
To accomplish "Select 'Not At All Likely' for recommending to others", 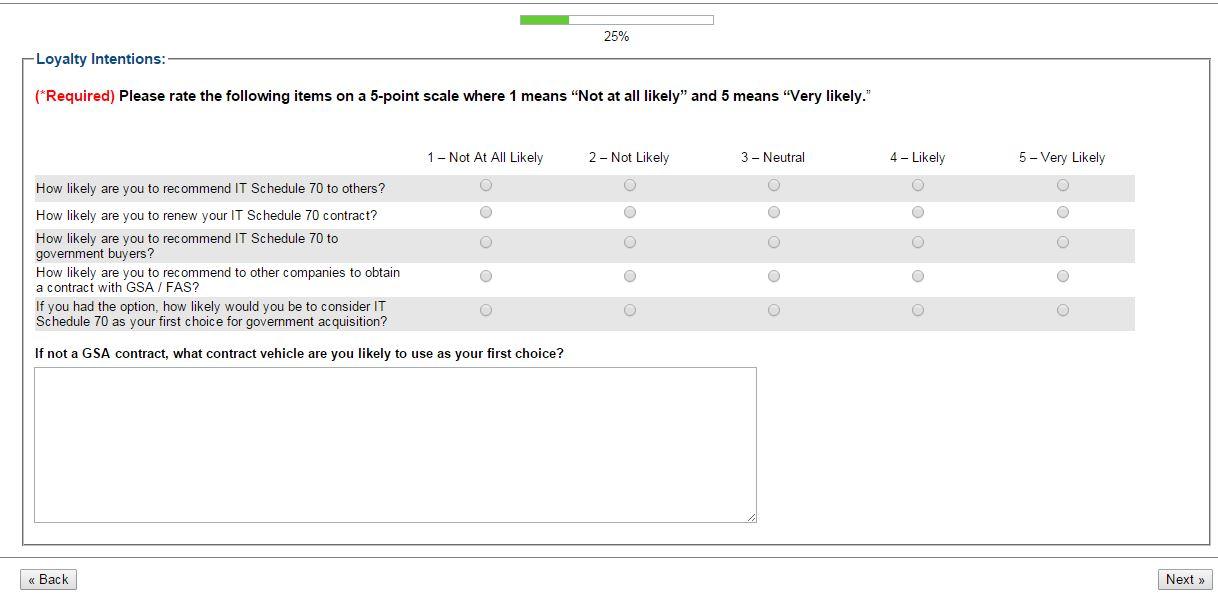I will click(x=486, y=185).
